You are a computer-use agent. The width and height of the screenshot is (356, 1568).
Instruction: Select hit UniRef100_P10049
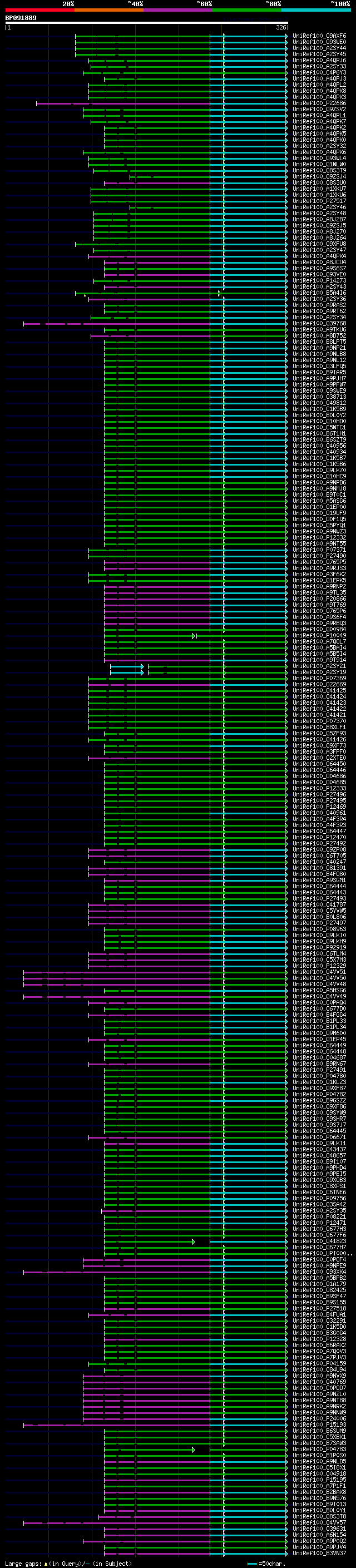(x=319, y=635)
